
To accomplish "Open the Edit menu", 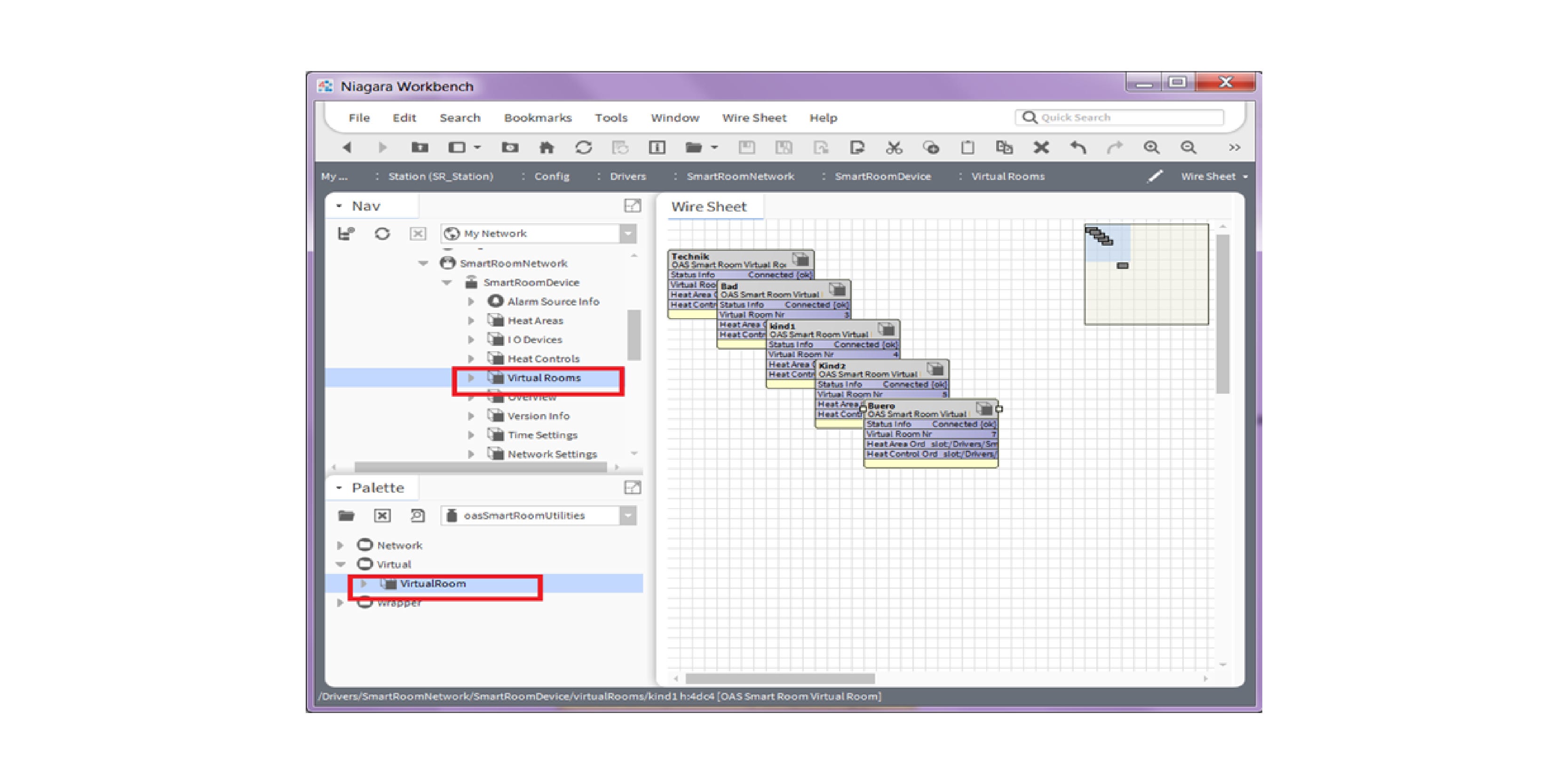I will tap(404, 118).
